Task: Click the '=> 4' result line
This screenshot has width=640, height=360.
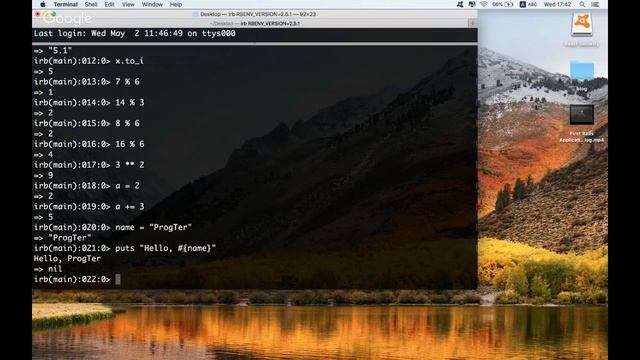Action: coord(43,155)
